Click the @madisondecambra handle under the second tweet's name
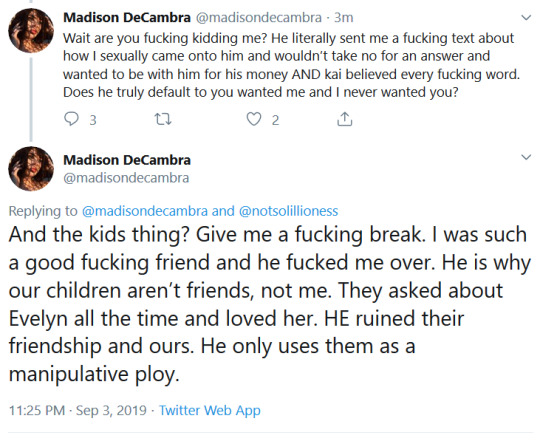The width and height of the screenshot is (540, 441). click(126, 178)
